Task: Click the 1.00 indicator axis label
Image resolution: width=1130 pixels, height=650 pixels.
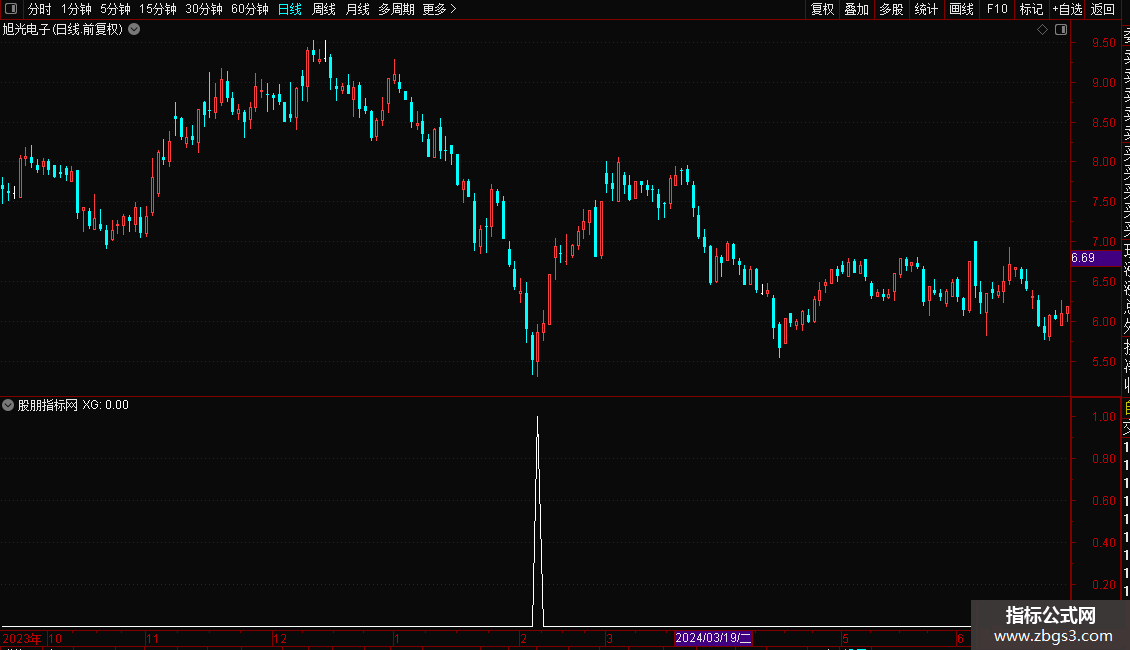Action: tap(1103, 417)
